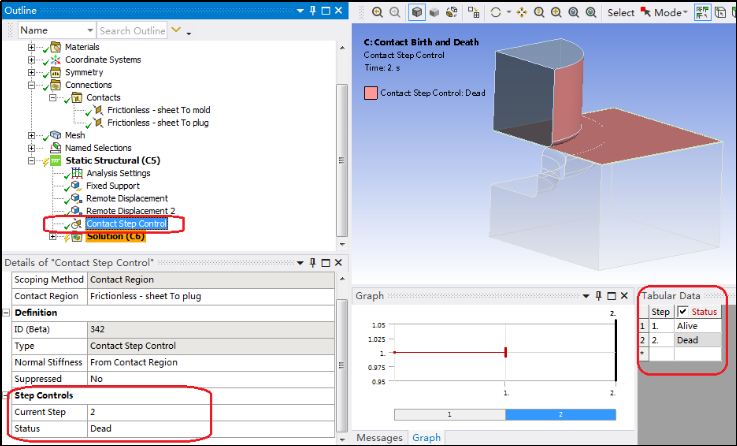737x446 pixels.
Task: Click the Rotate tool icon
Action: click(496, 13)
